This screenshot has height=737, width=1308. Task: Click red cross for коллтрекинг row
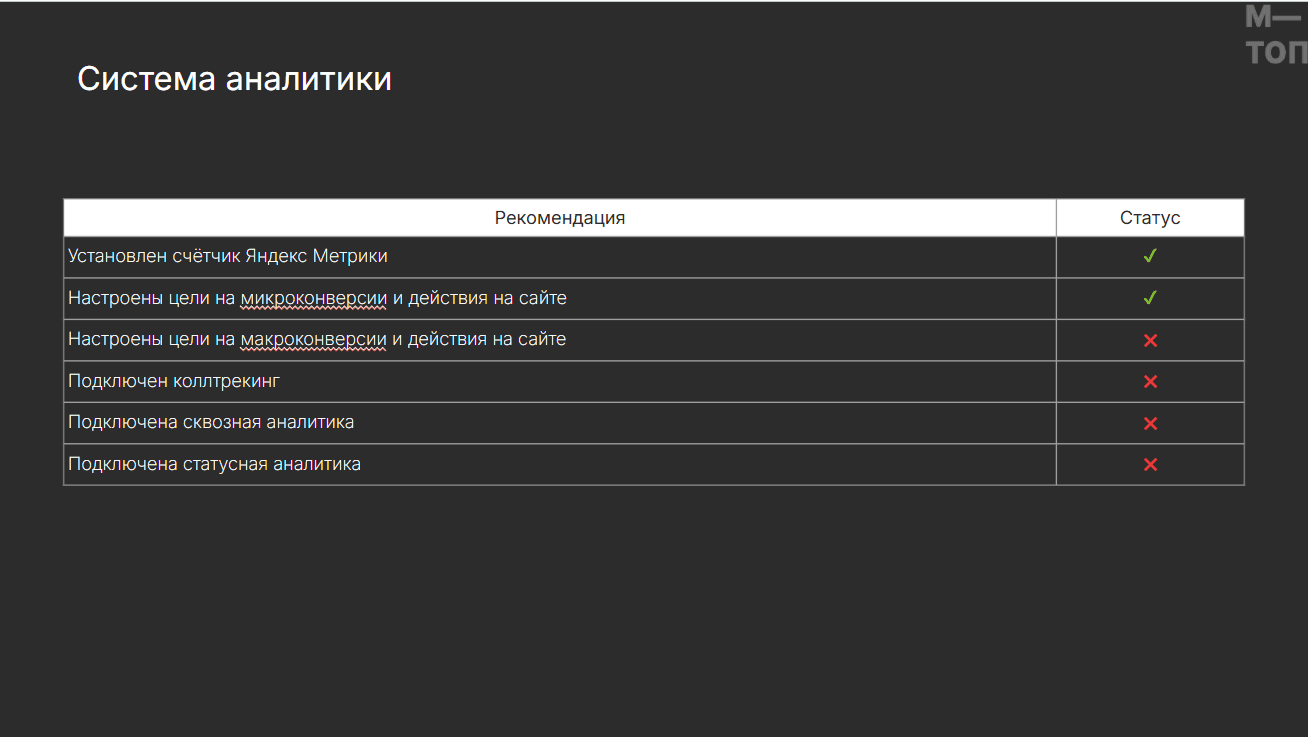click(1150, 381)
